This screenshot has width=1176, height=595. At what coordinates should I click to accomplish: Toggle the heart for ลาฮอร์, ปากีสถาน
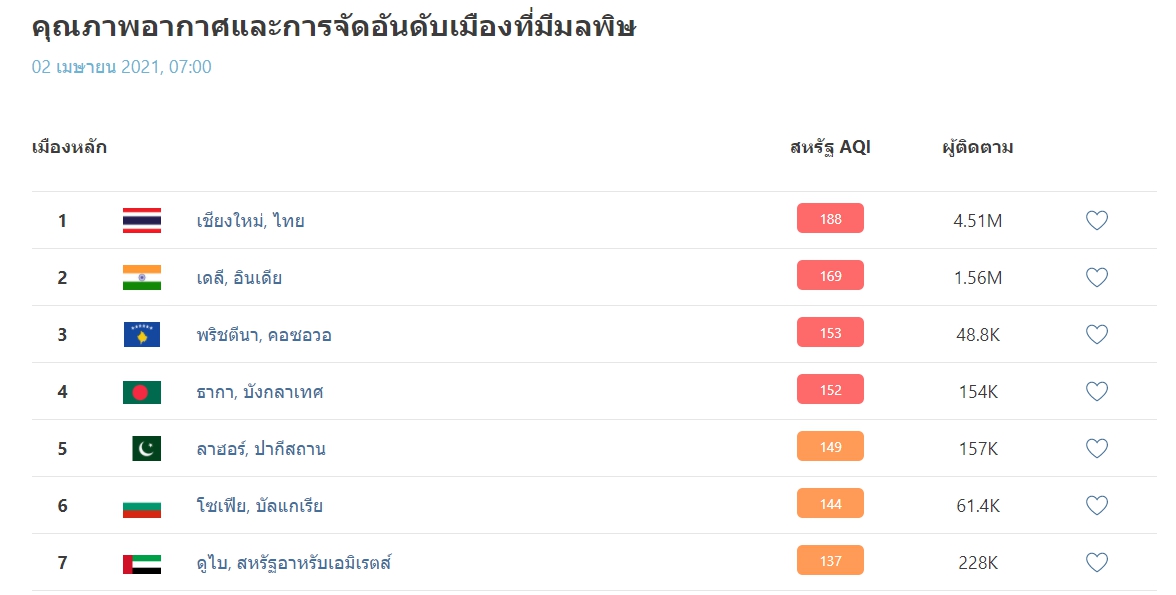1097,449
